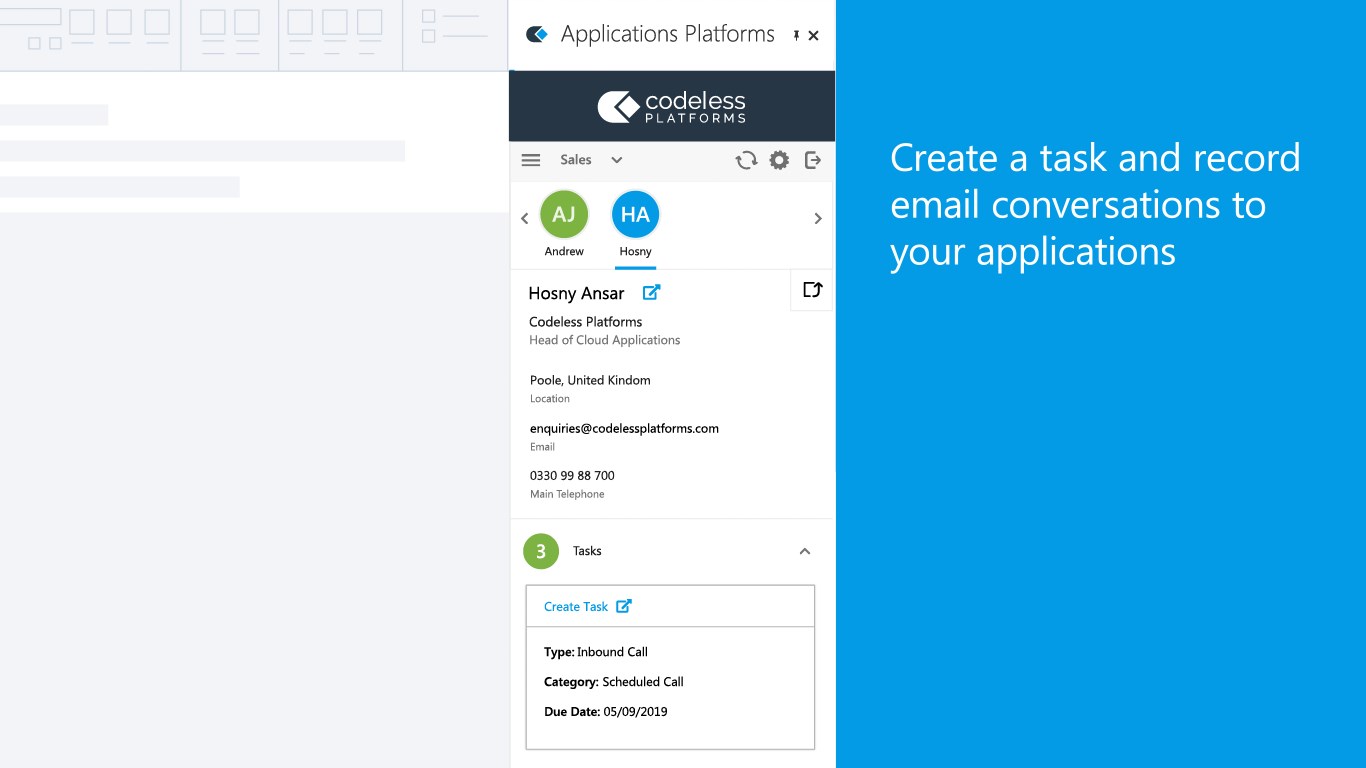This screenshot has width=1366, height=768.
Task: Select the Hosny HA contact avatar
Action: (635, 214)
